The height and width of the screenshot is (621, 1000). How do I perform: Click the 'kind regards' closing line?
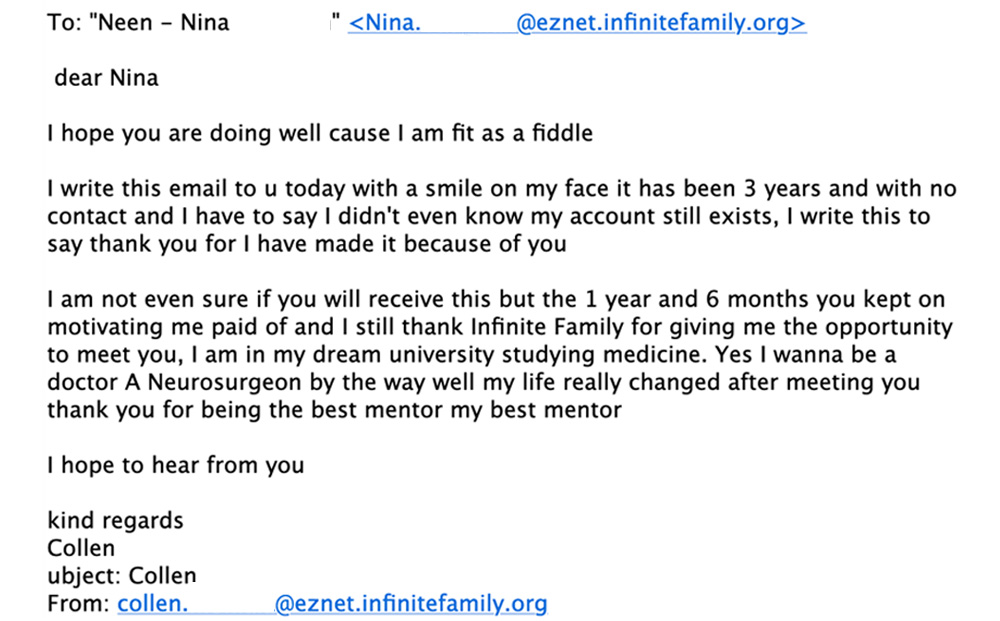point(115,520)
